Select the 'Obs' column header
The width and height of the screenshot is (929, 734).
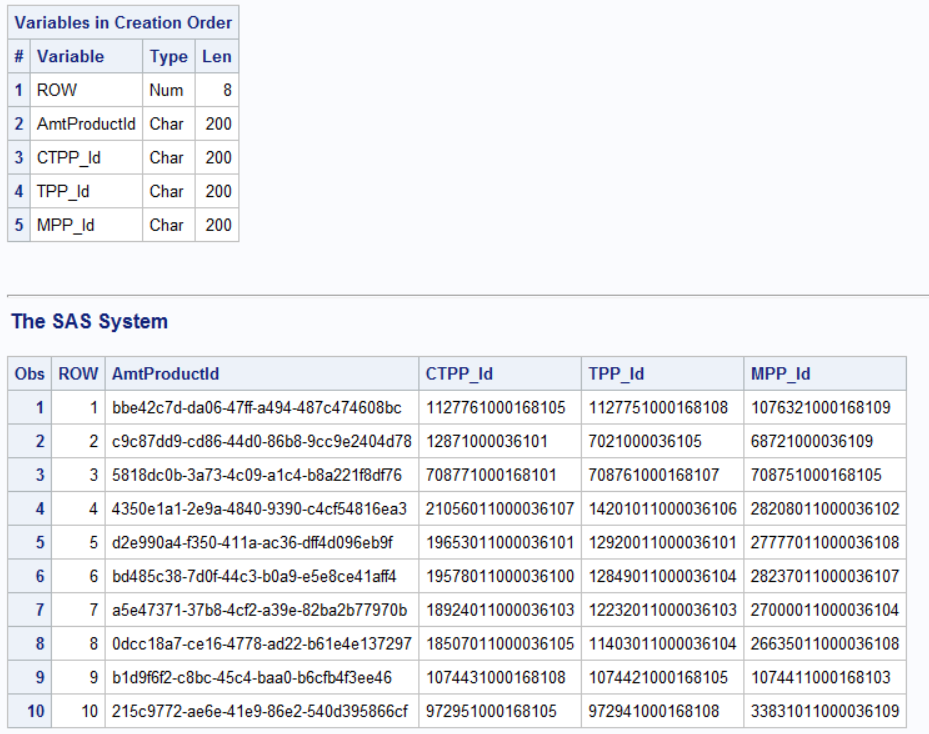tap(29, 373)
